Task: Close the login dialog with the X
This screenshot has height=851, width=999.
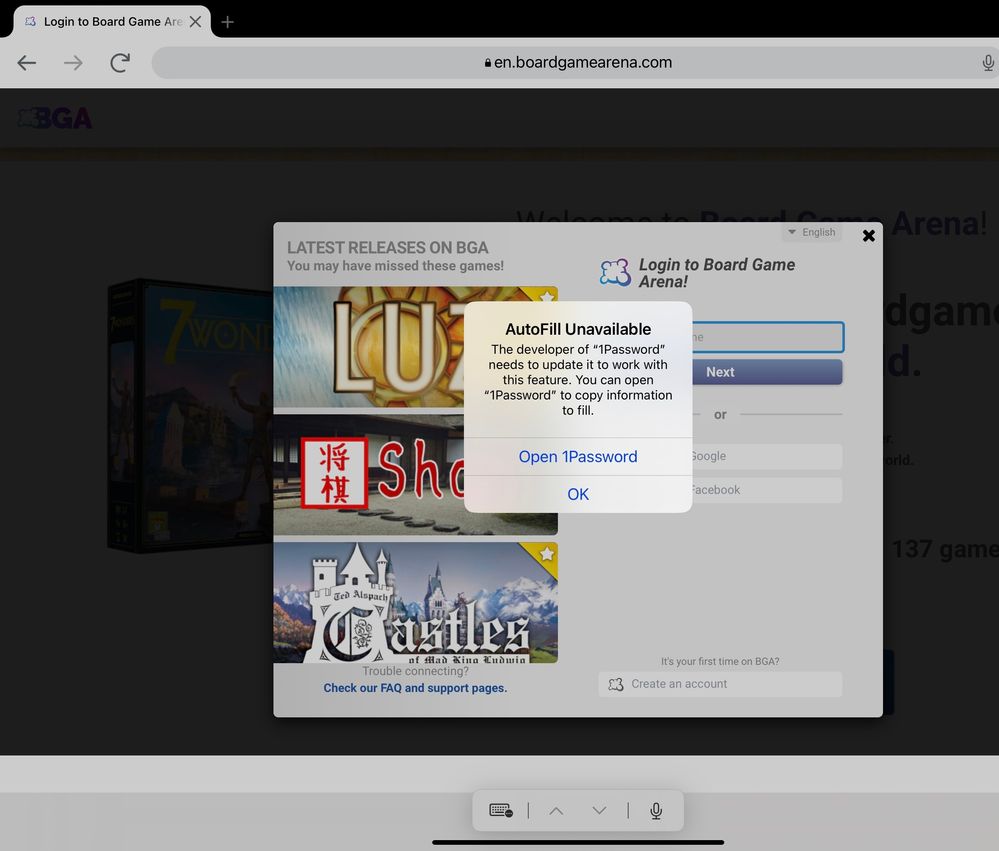Action: click(x=868, y=236)
